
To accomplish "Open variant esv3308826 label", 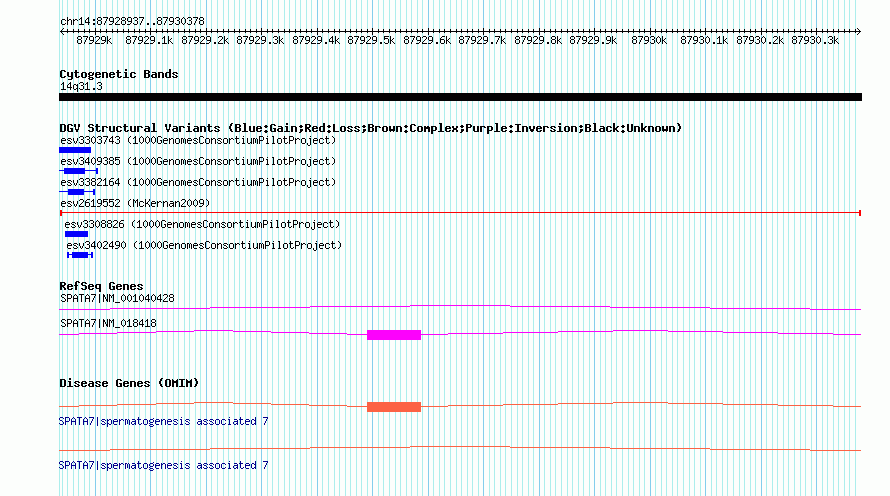I will (x=202, y=224).
